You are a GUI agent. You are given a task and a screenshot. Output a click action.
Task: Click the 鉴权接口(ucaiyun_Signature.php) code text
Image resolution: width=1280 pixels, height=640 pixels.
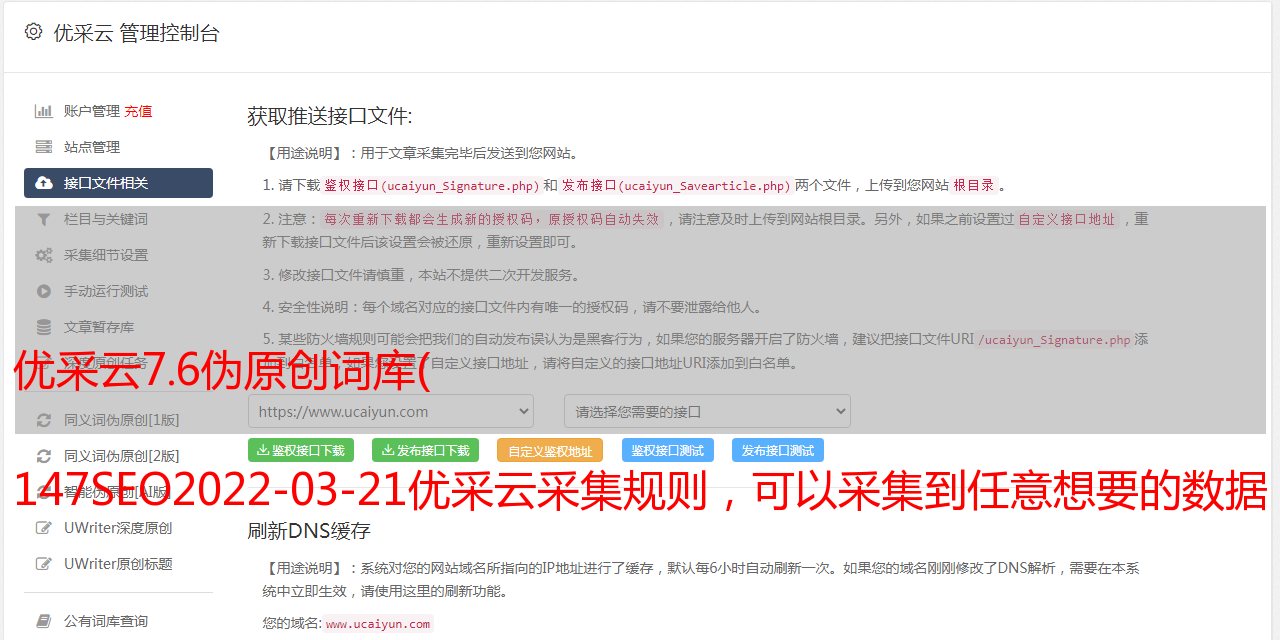click(x=431, y=185)
